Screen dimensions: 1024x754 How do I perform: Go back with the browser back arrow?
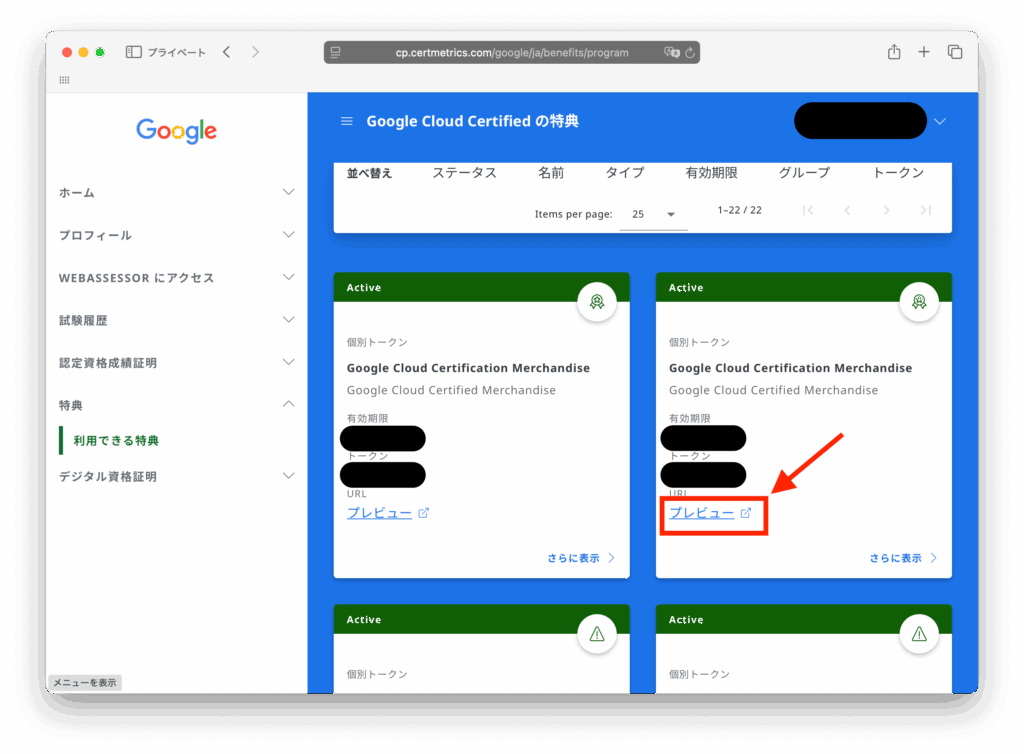click(x=227, y=52)
